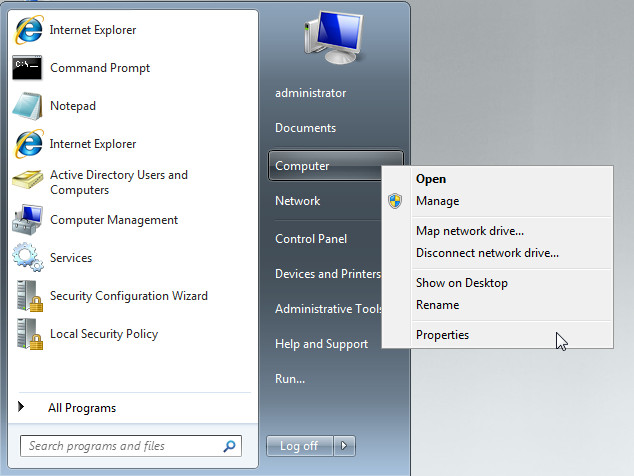Click the Search programs and files box
Viewport: 634px width, 476px height.
(x=131, y=446)
